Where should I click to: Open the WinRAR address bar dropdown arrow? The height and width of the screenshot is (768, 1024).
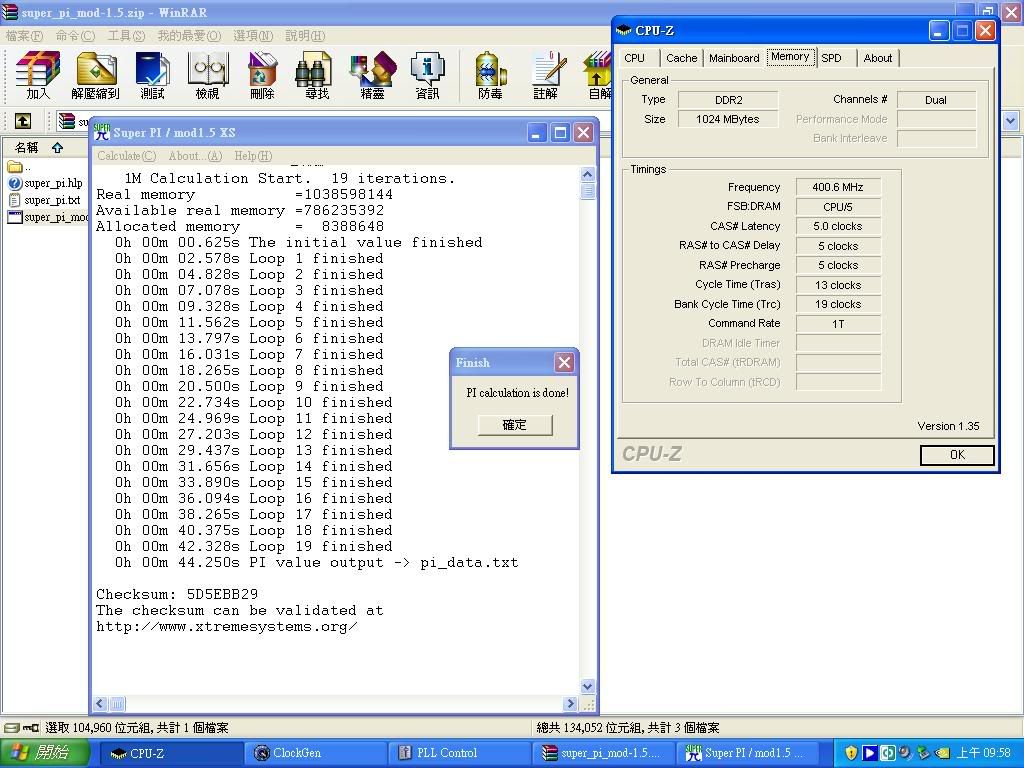[1010, 121]
